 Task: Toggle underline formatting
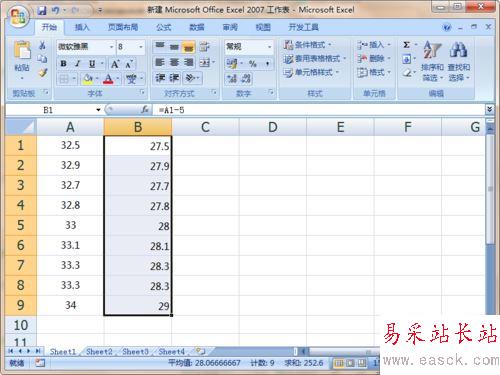click(x=92, y=63)
